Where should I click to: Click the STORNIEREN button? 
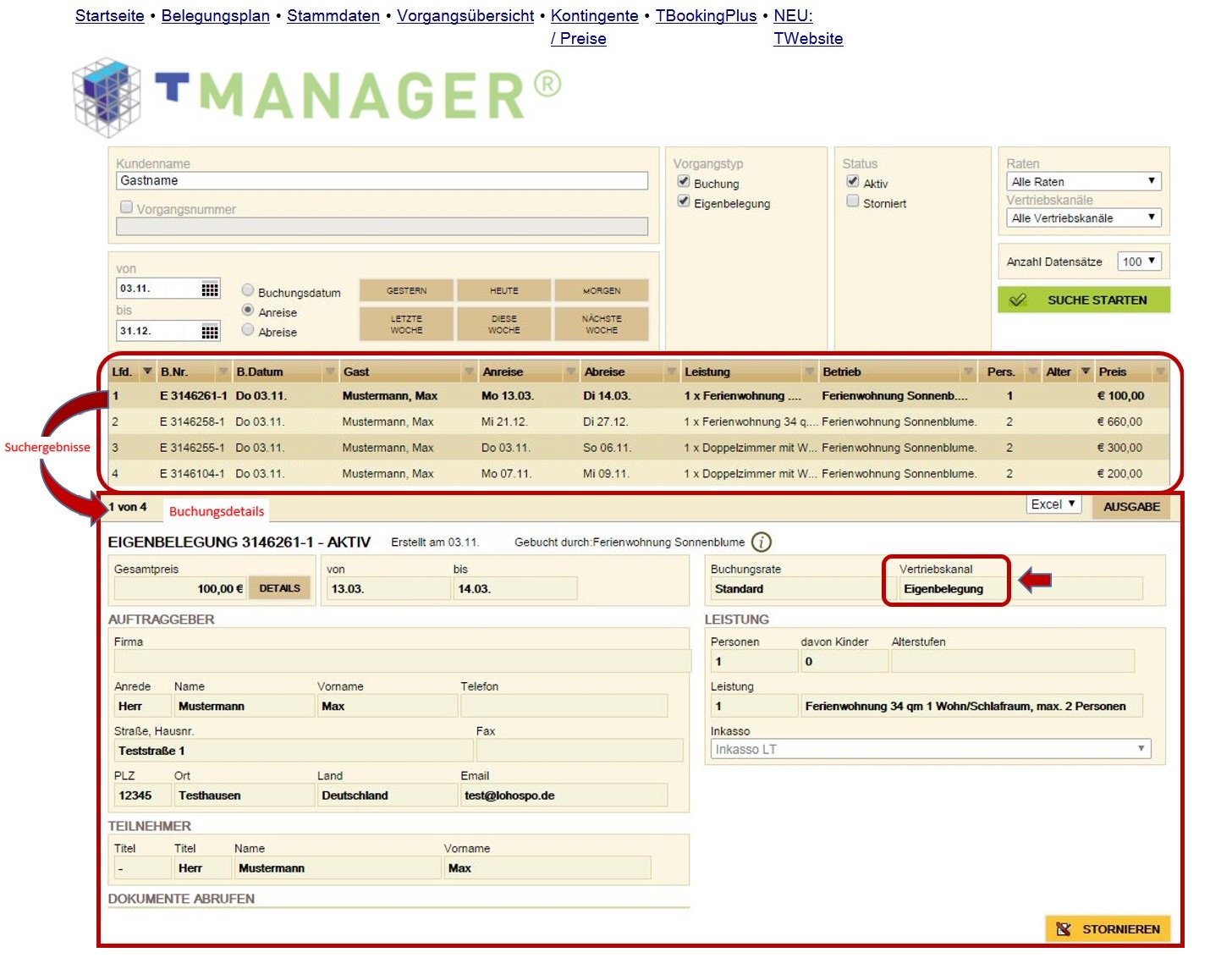pos(1108,928)
